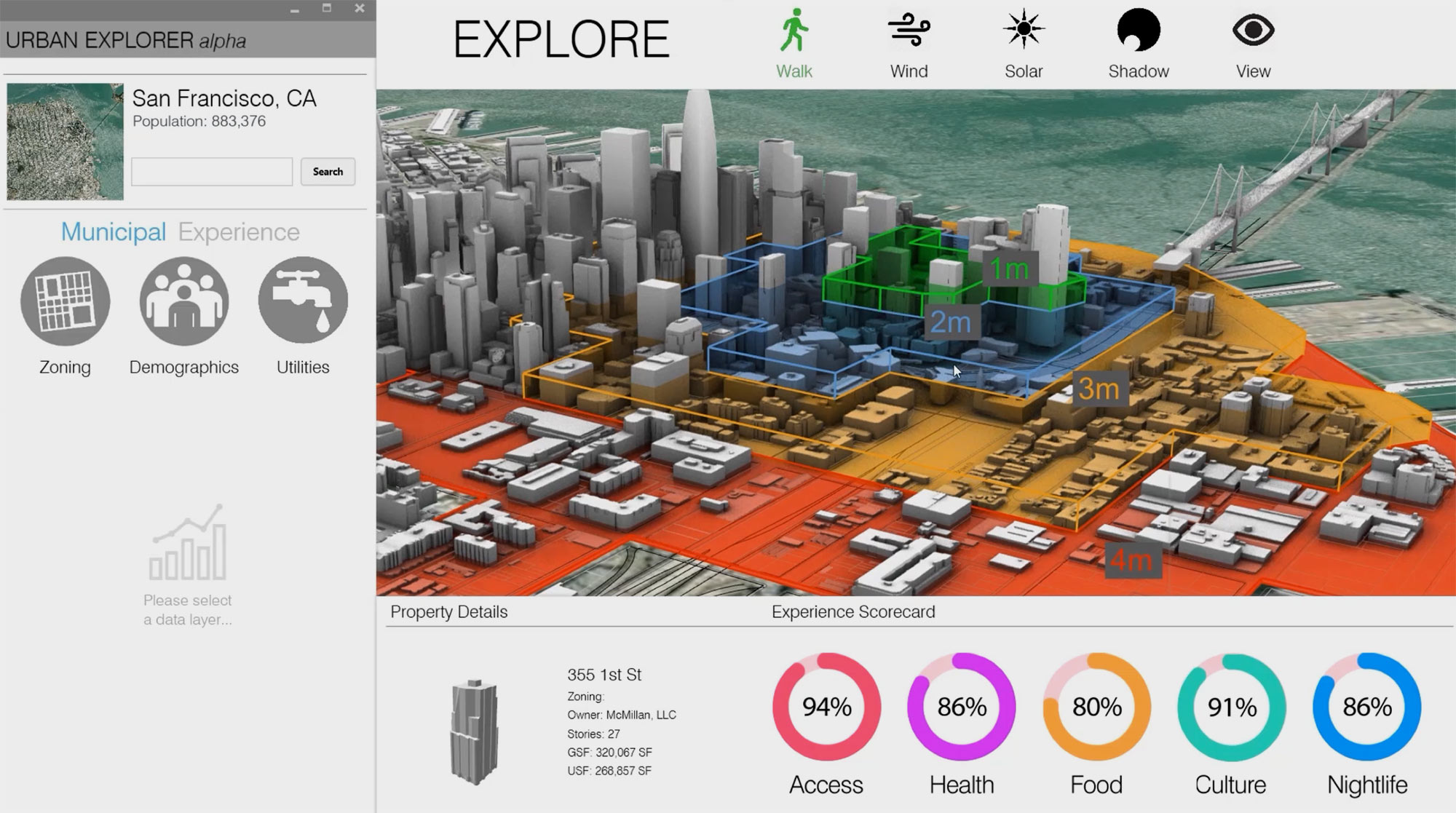Click the Stories: 27 line
Screen dimensions: 1456x813
594,734
